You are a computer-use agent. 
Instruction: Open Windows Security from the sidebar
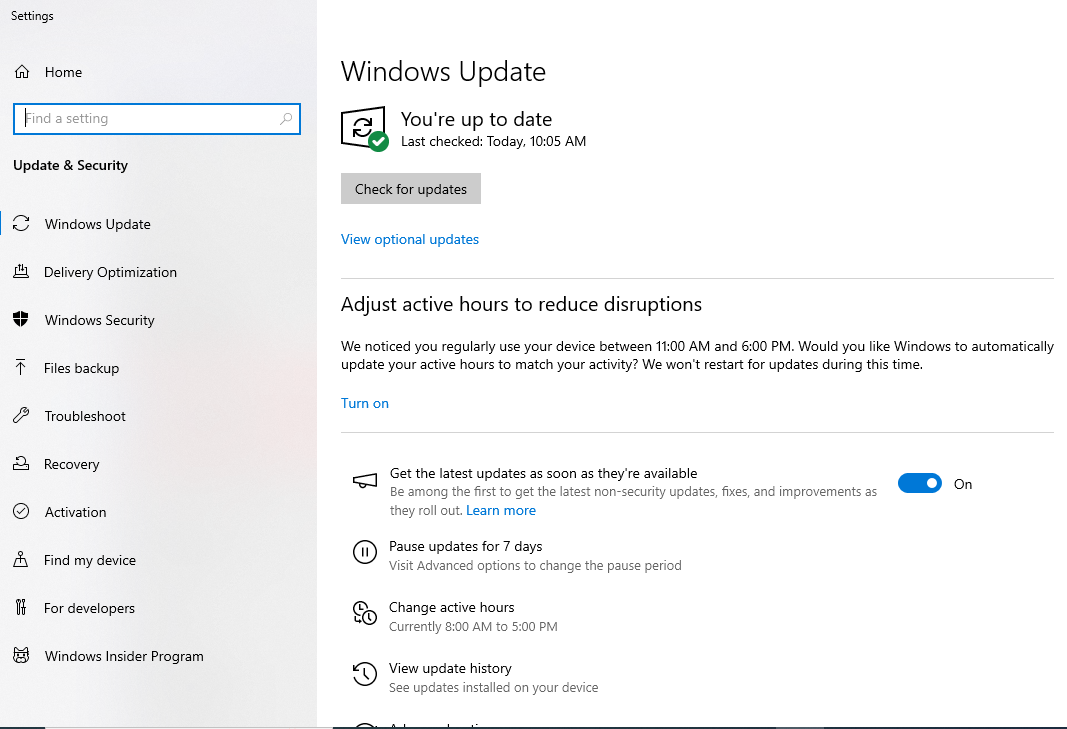click(98, 320)
